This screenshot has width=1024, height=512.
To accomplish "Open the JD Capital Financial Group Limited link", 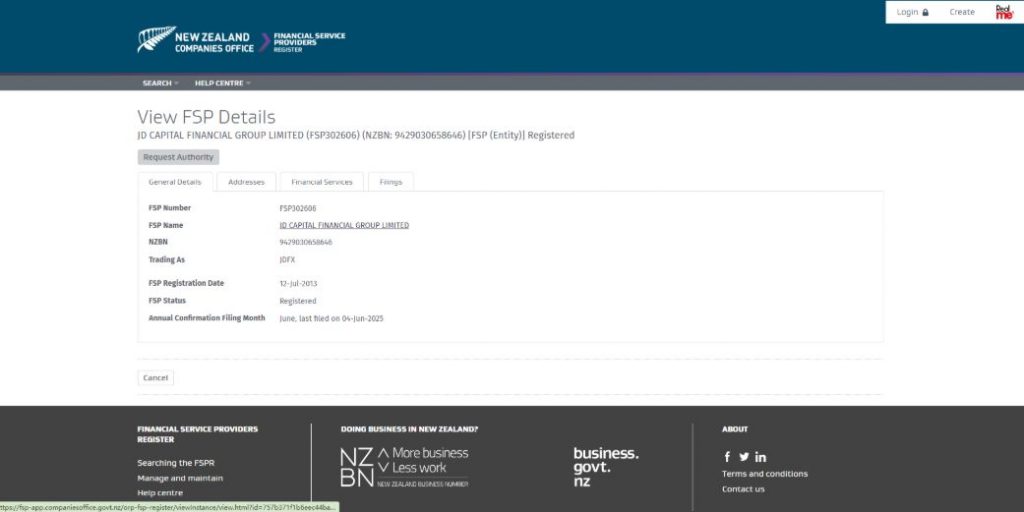I will pos(344,225).
